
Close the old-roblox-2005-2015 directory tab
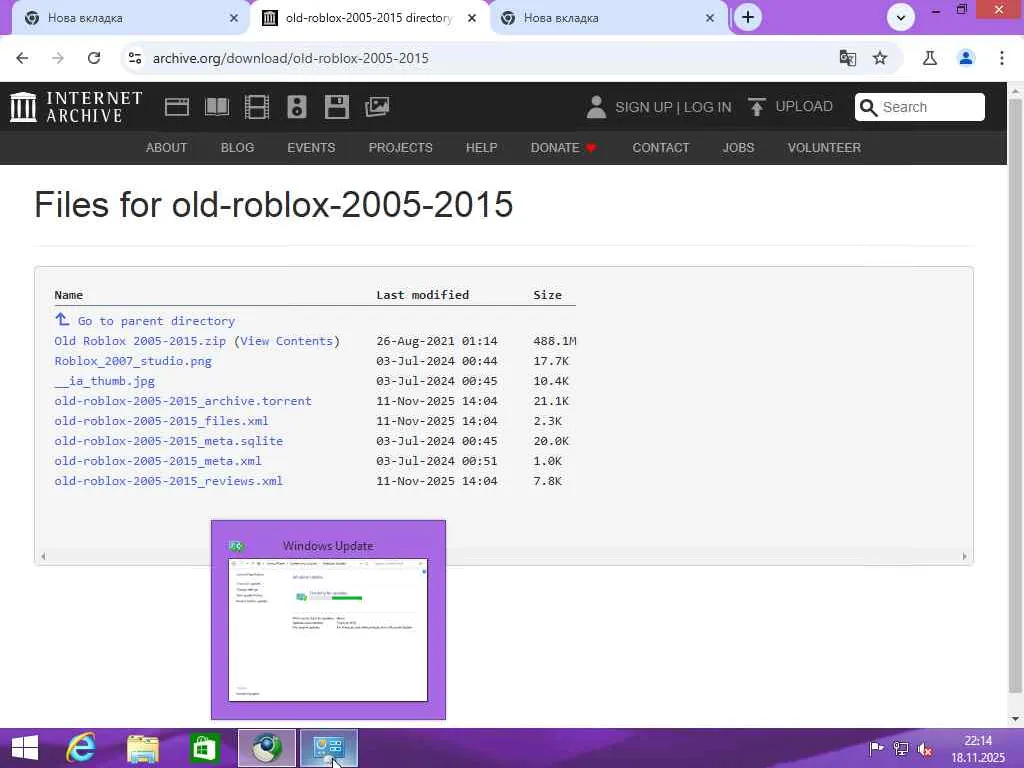[x=472, y=18]
